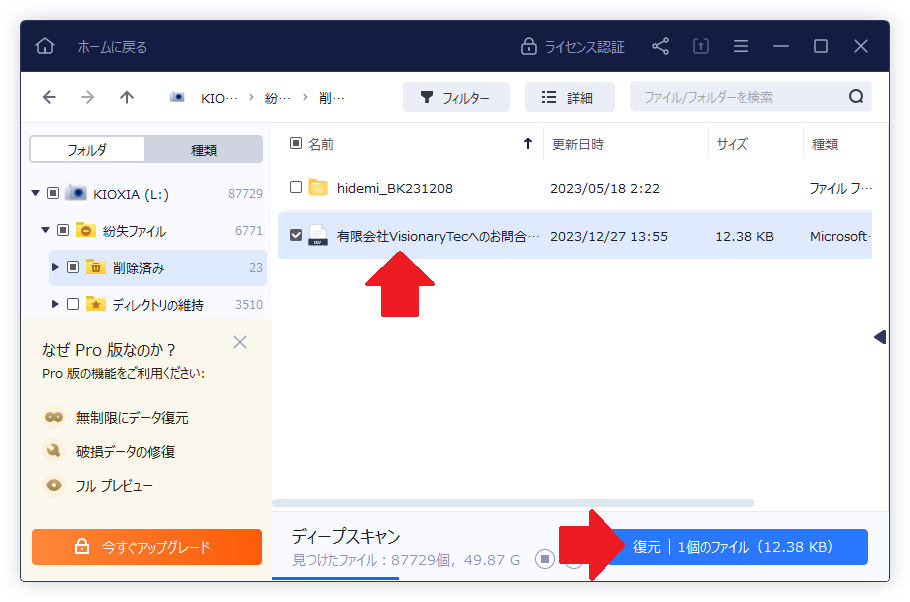Uncheck the 有限会社VisionaryTec file checkbox

(296, 236)
